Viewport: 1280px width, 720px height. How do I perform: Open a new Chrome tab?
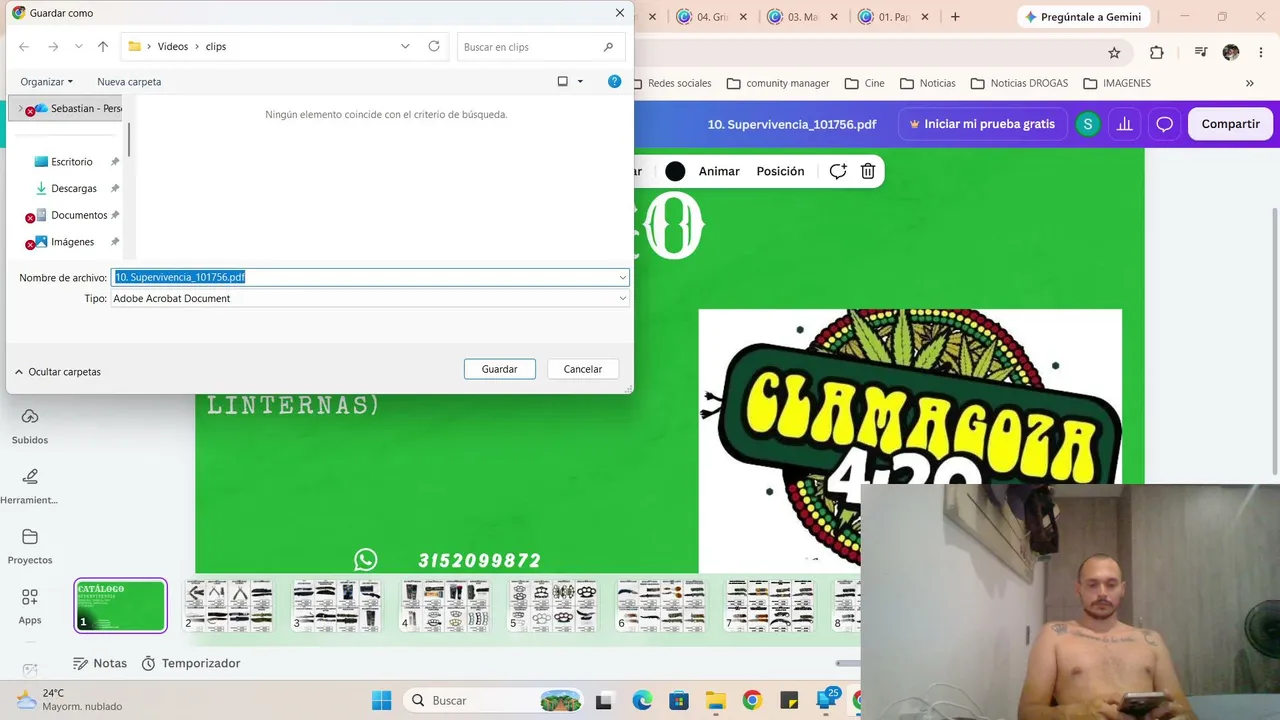click(955, 17)
